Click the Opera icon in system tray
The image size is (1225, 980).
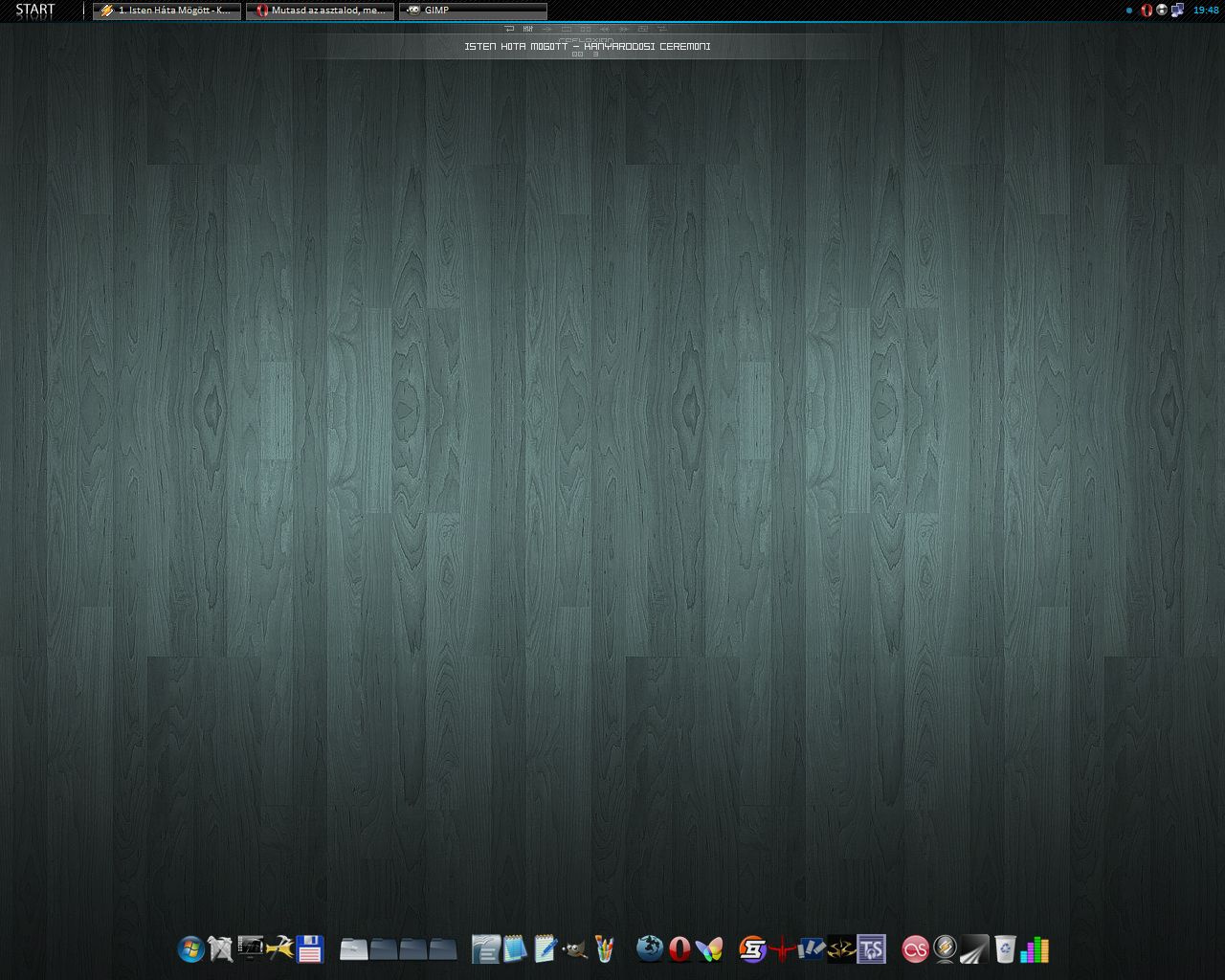coord(1147,11)
